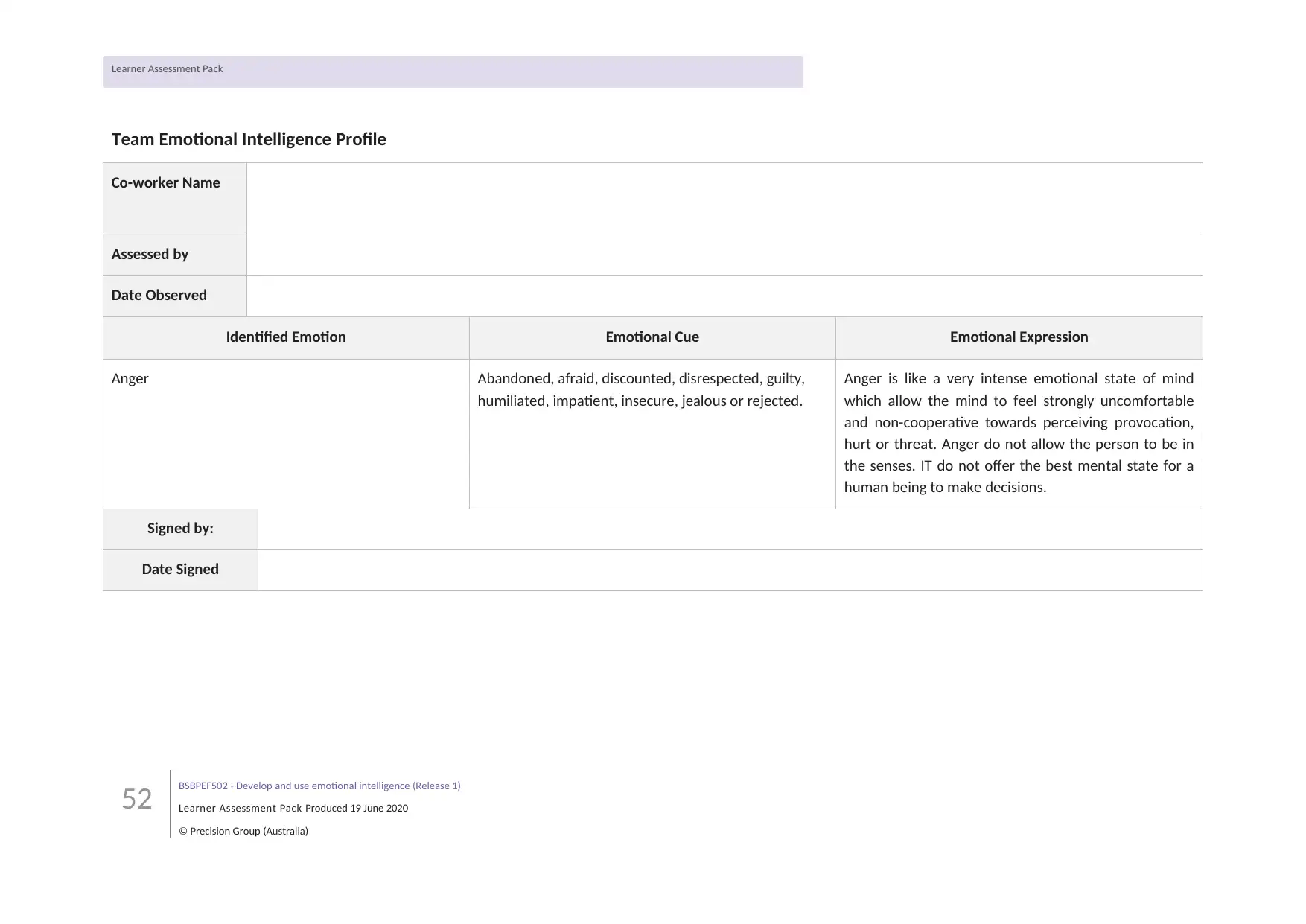The width and height of the screenshot is (1306, 924).
Task: Click the 'Learner Assessment Pack' header text
Action: click(x=167, y=68)
